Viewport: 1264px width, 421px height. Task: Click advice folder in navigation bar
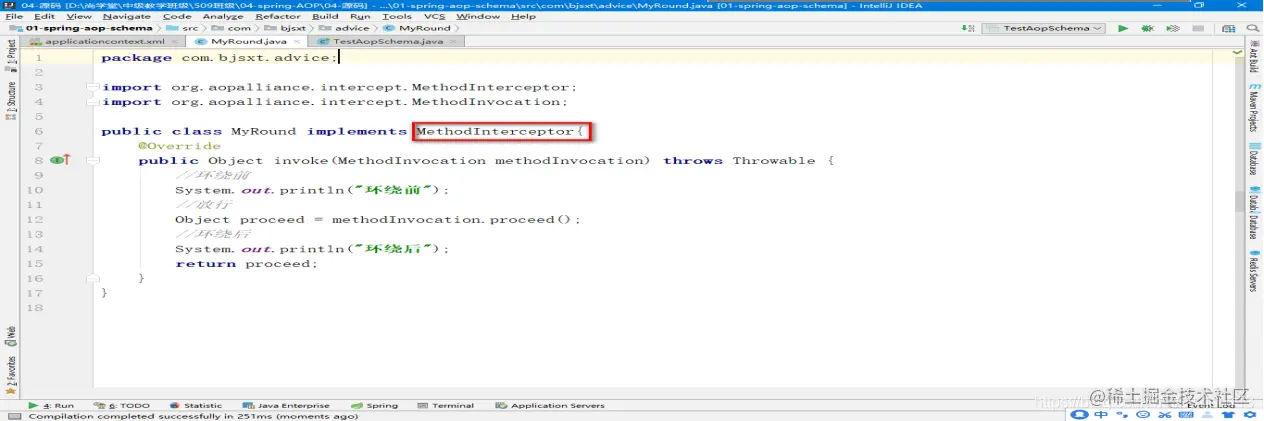[344, 28]
